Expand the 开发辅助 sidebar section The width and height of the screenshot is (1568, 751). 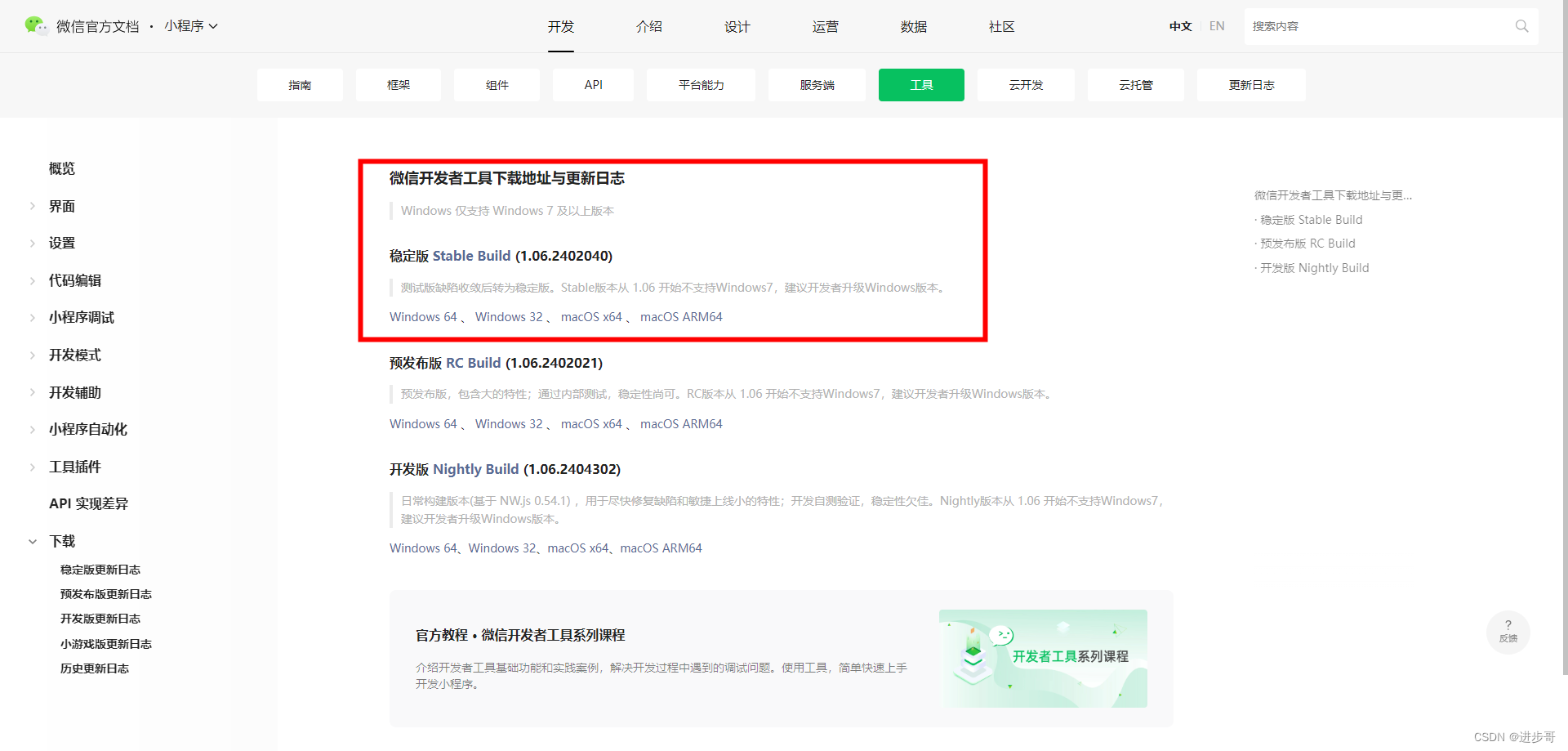coord(33,392)
